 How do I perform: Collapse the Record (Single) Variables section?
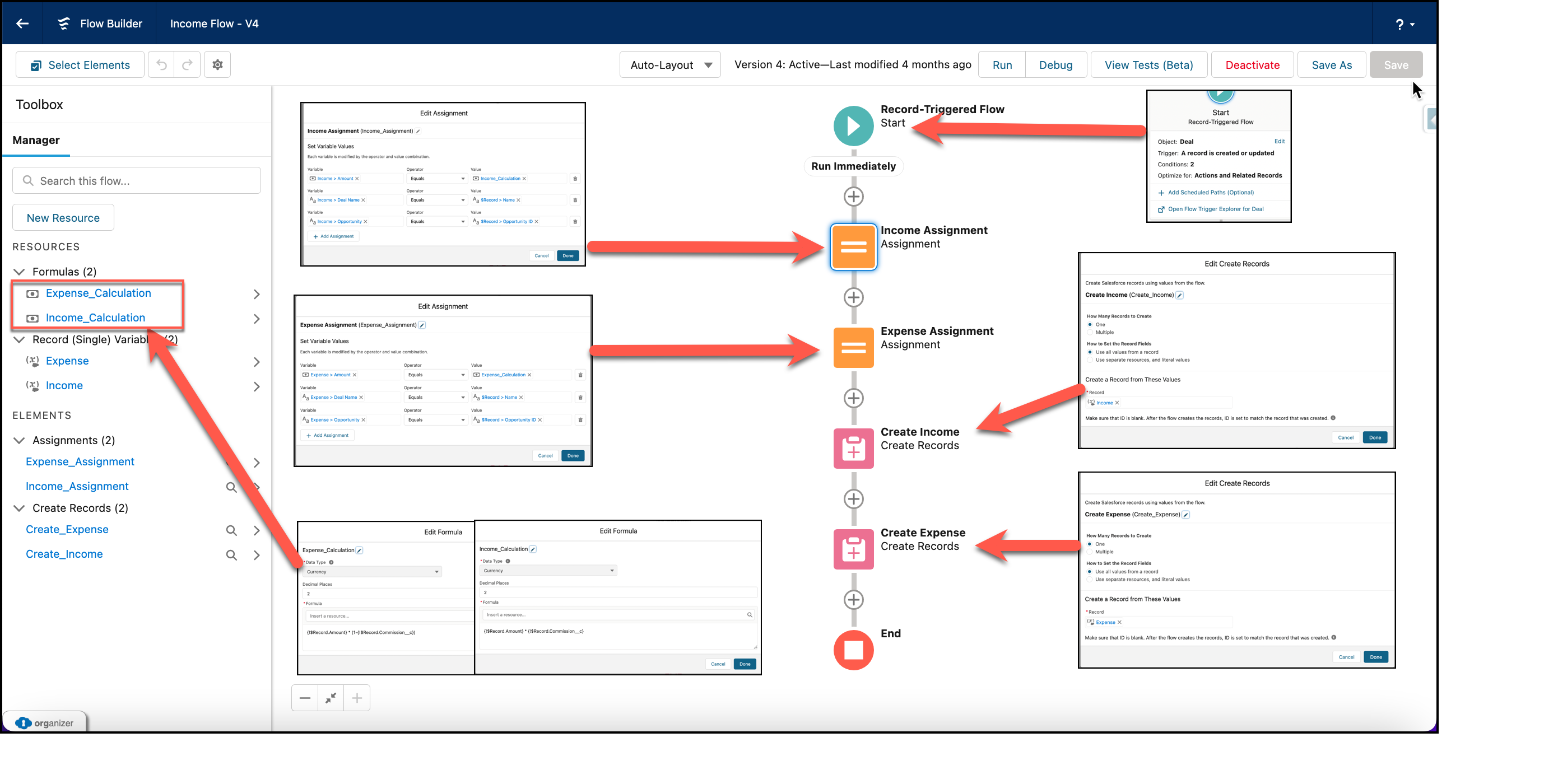coord(19,339)
